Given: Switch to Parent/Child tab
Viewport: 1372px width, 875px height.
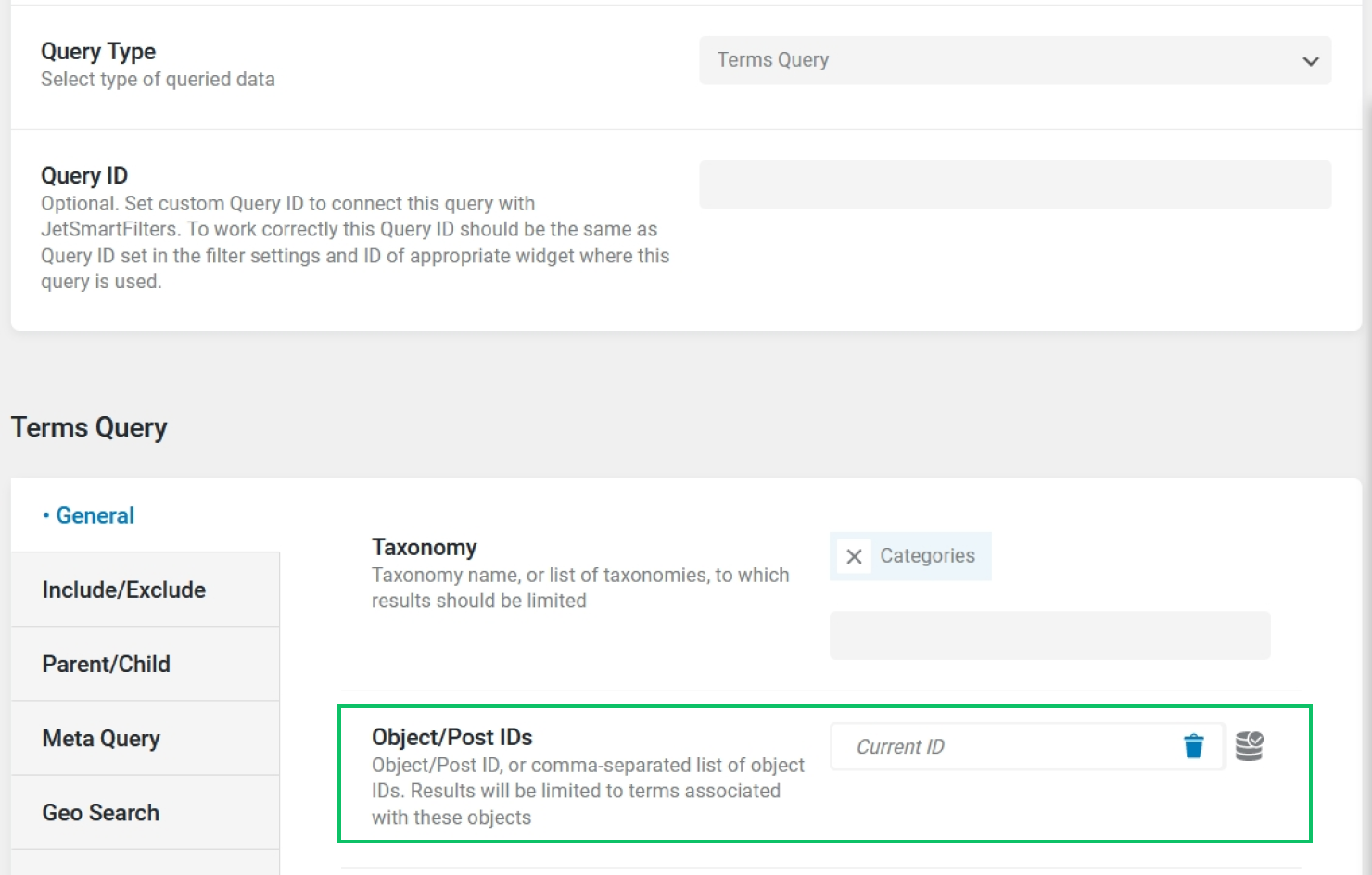Looking at the screenshot, I should [145, 664].
